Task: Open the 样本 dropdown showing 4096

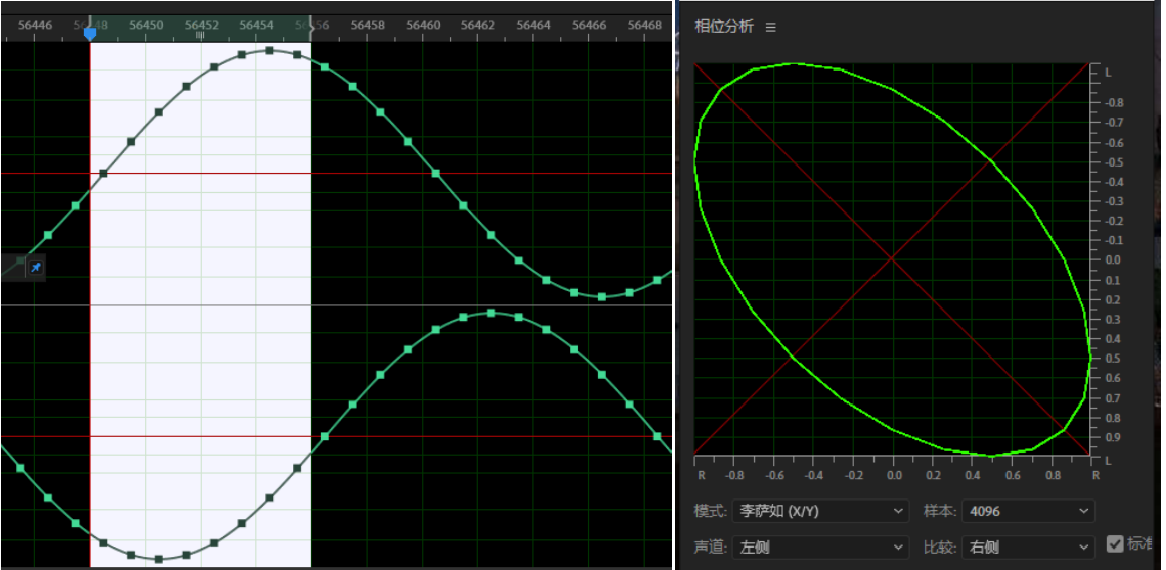Action: coord(1027,511)
